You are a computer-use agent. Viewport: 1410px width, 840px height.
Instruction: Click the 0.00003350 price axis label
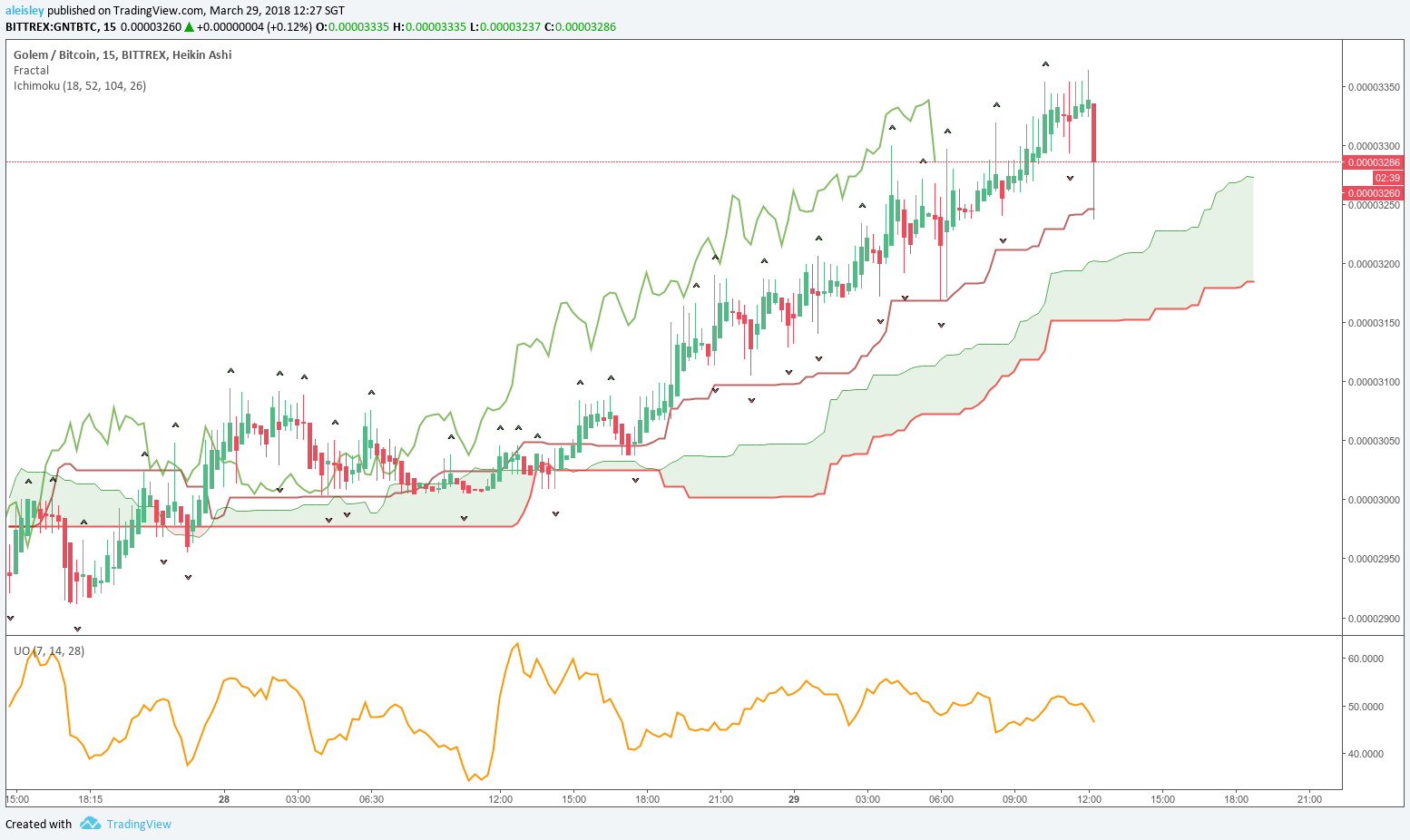coord(1374,87)
